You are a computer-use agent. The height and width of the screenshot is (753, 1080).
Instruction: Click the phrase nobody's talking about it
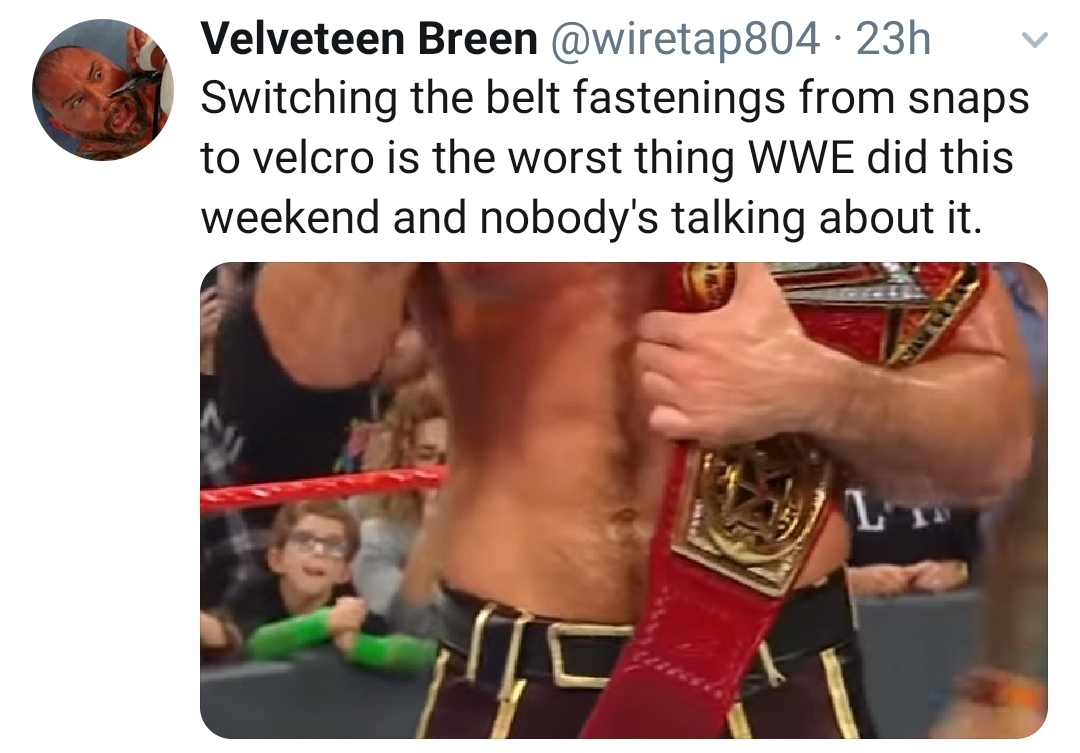(727, 218)
